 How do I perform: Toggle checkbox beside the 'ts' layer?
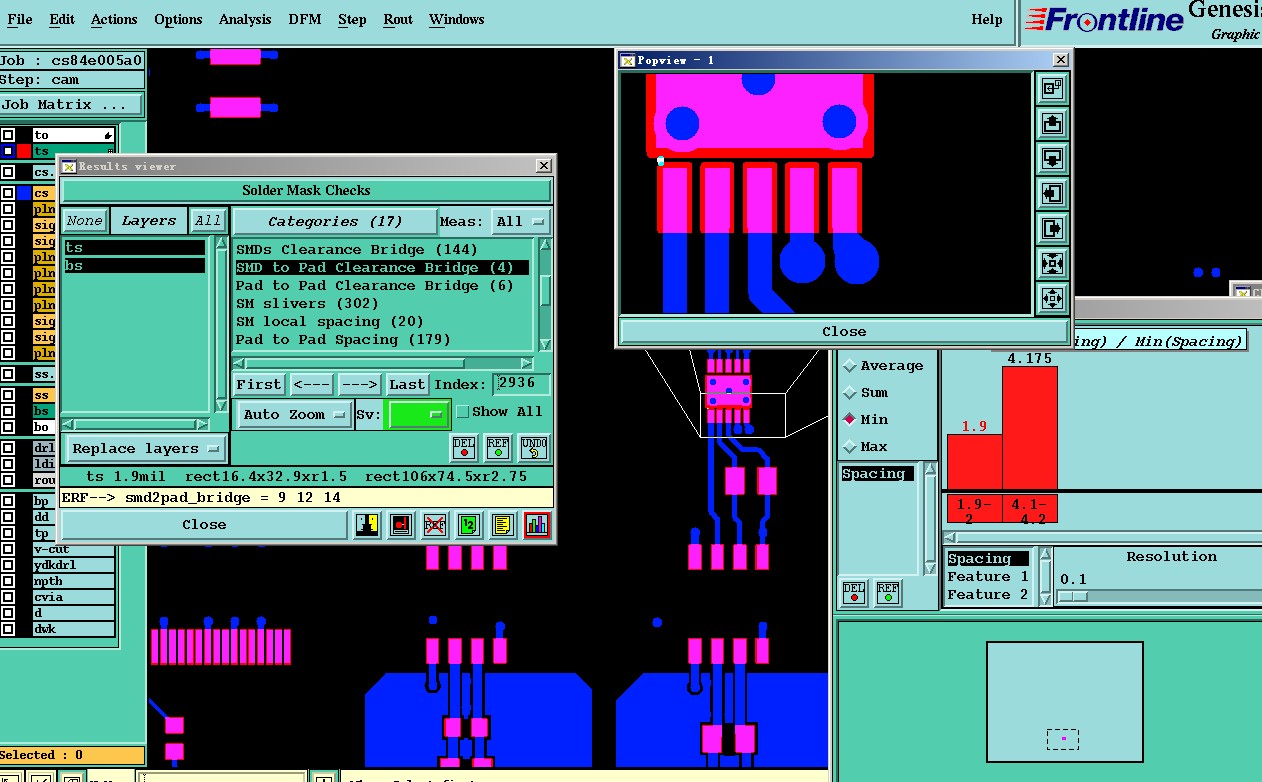point(8,151)
